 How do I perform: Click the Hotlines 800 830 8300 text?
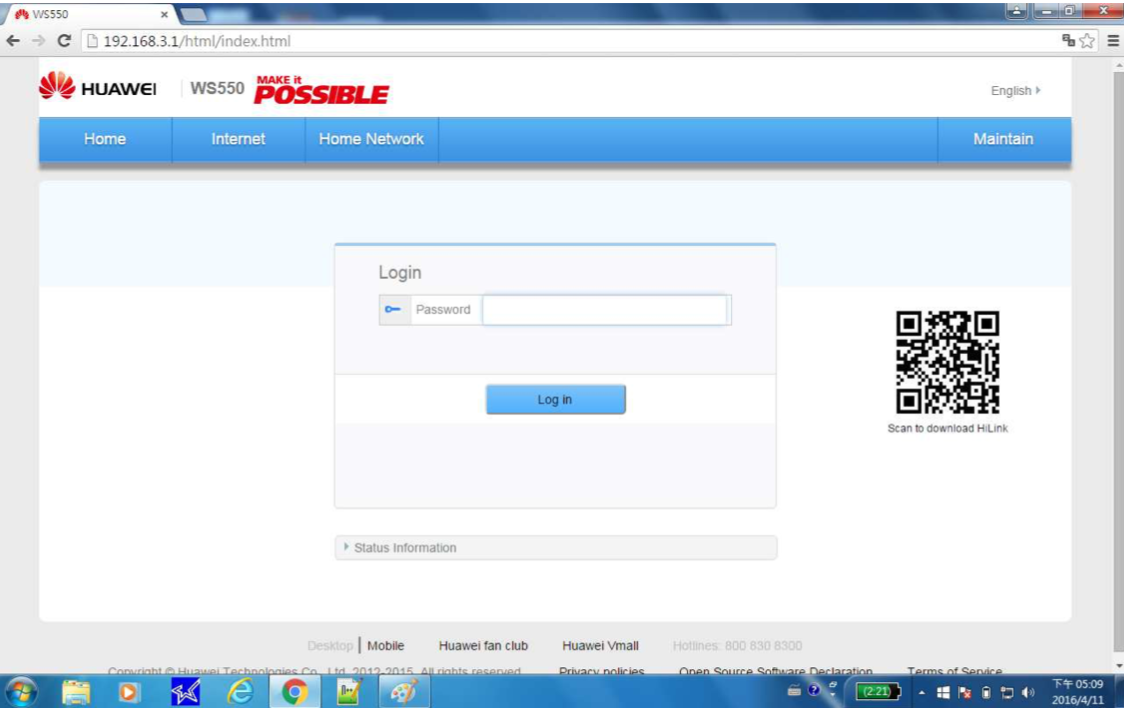click(737, 646)
